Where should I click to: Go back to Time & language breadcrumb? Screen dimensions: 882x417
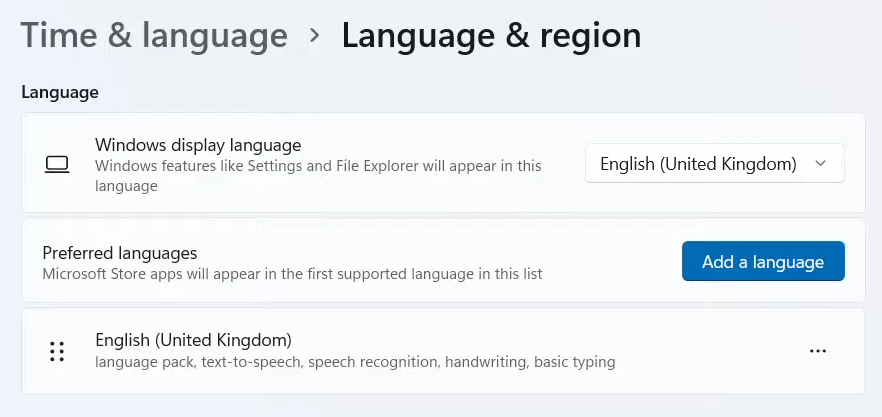coord(154,36)
